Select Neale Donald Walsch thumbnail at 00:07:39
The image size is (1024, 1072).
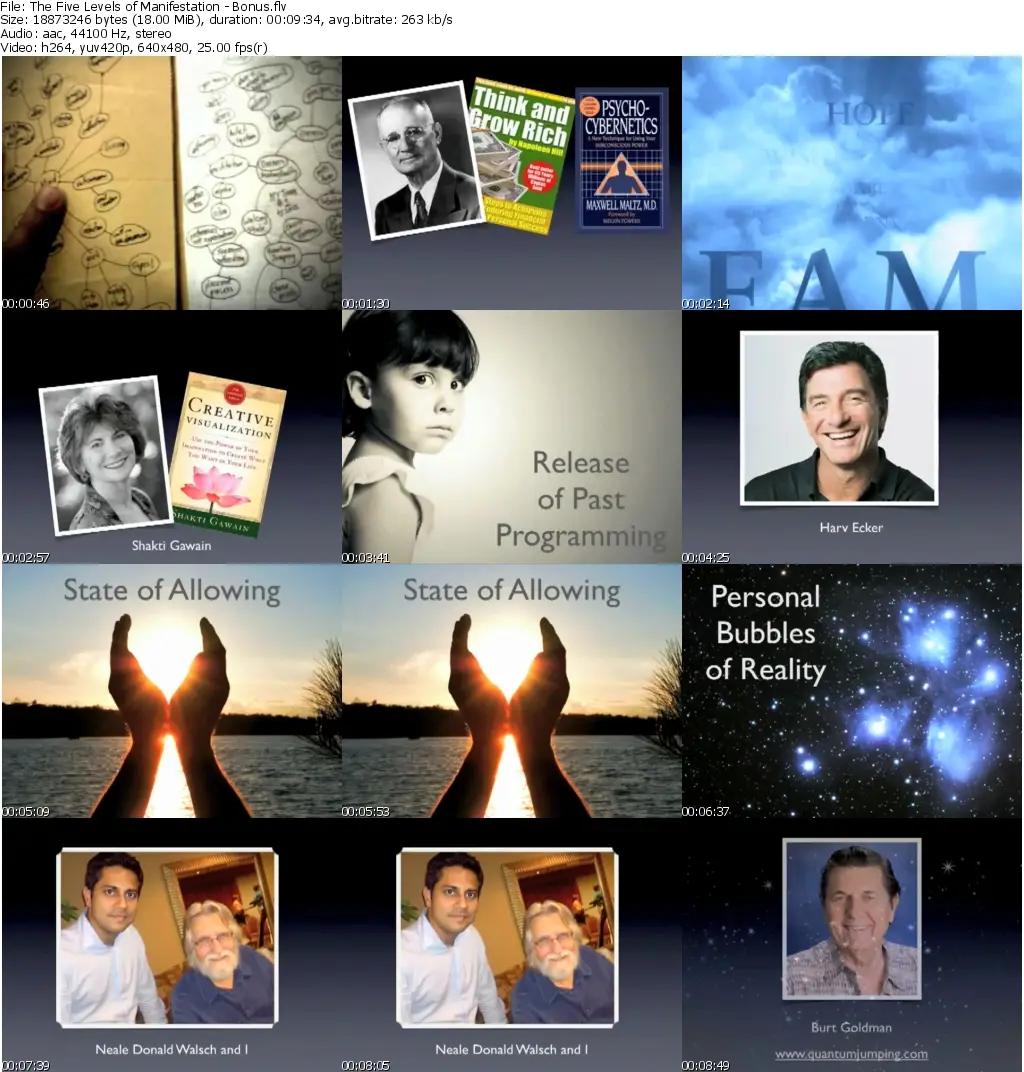pos(172,945)
